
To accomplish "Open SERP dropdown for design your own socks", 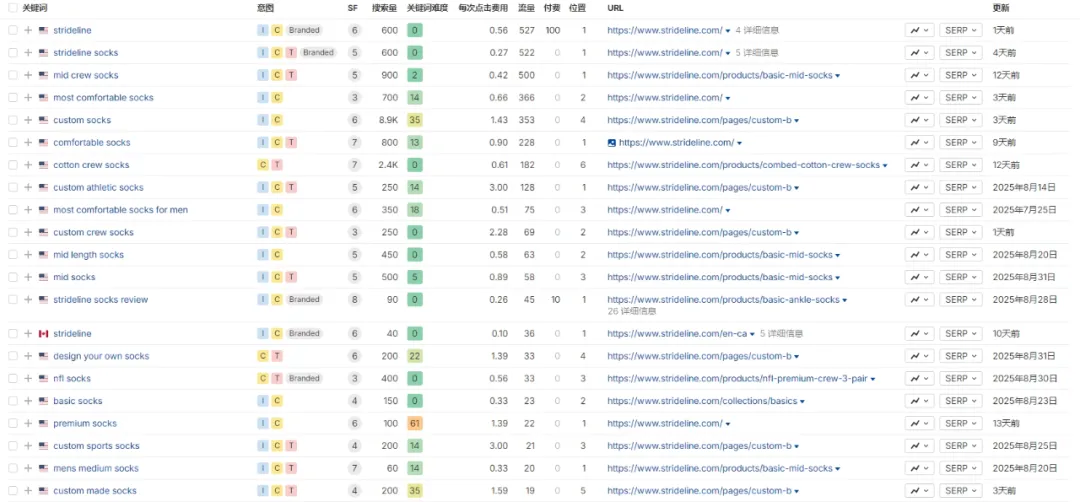I will point(961,356).
